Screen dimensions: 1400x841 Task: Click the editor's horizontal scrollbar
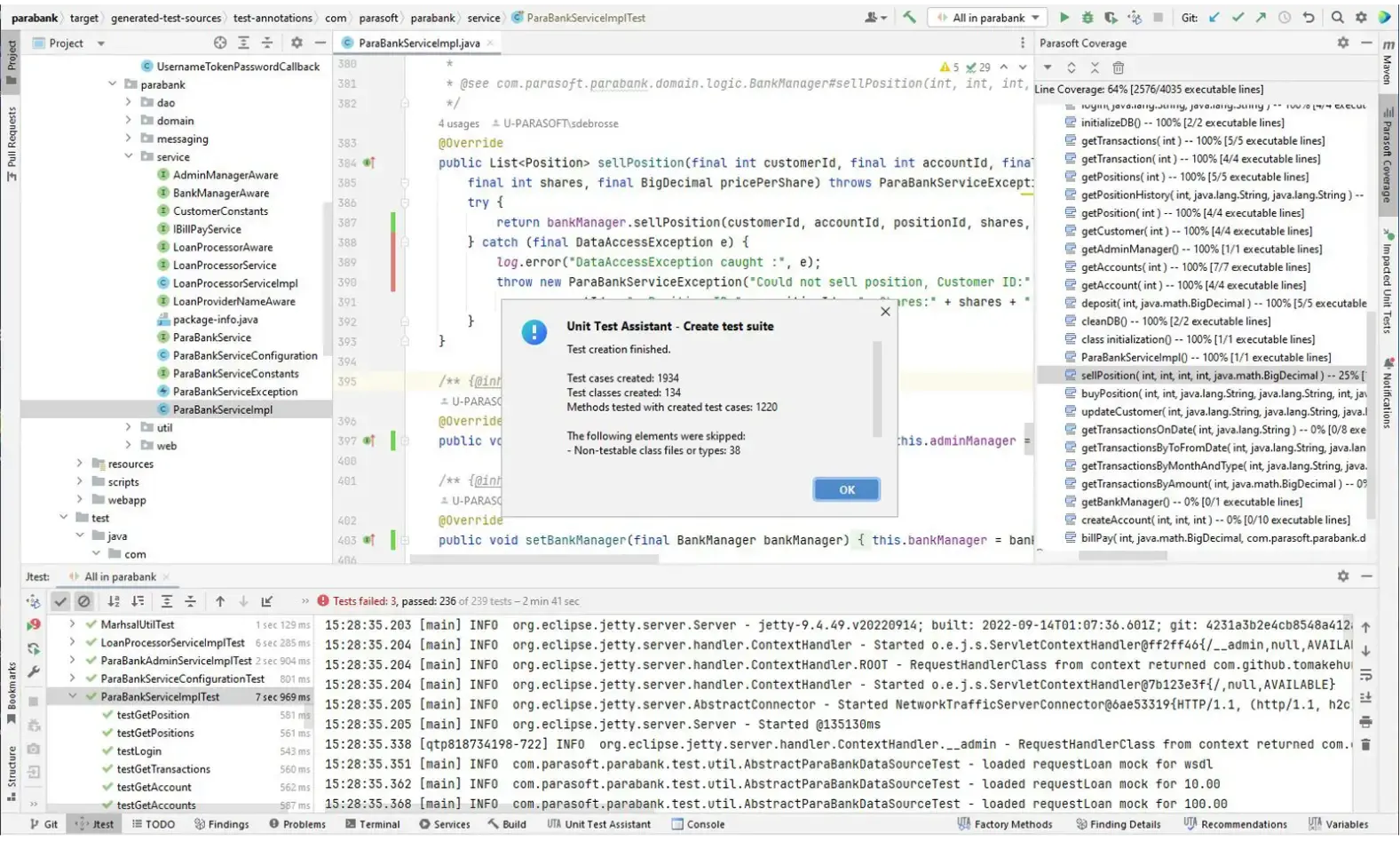tap(534, 559)
